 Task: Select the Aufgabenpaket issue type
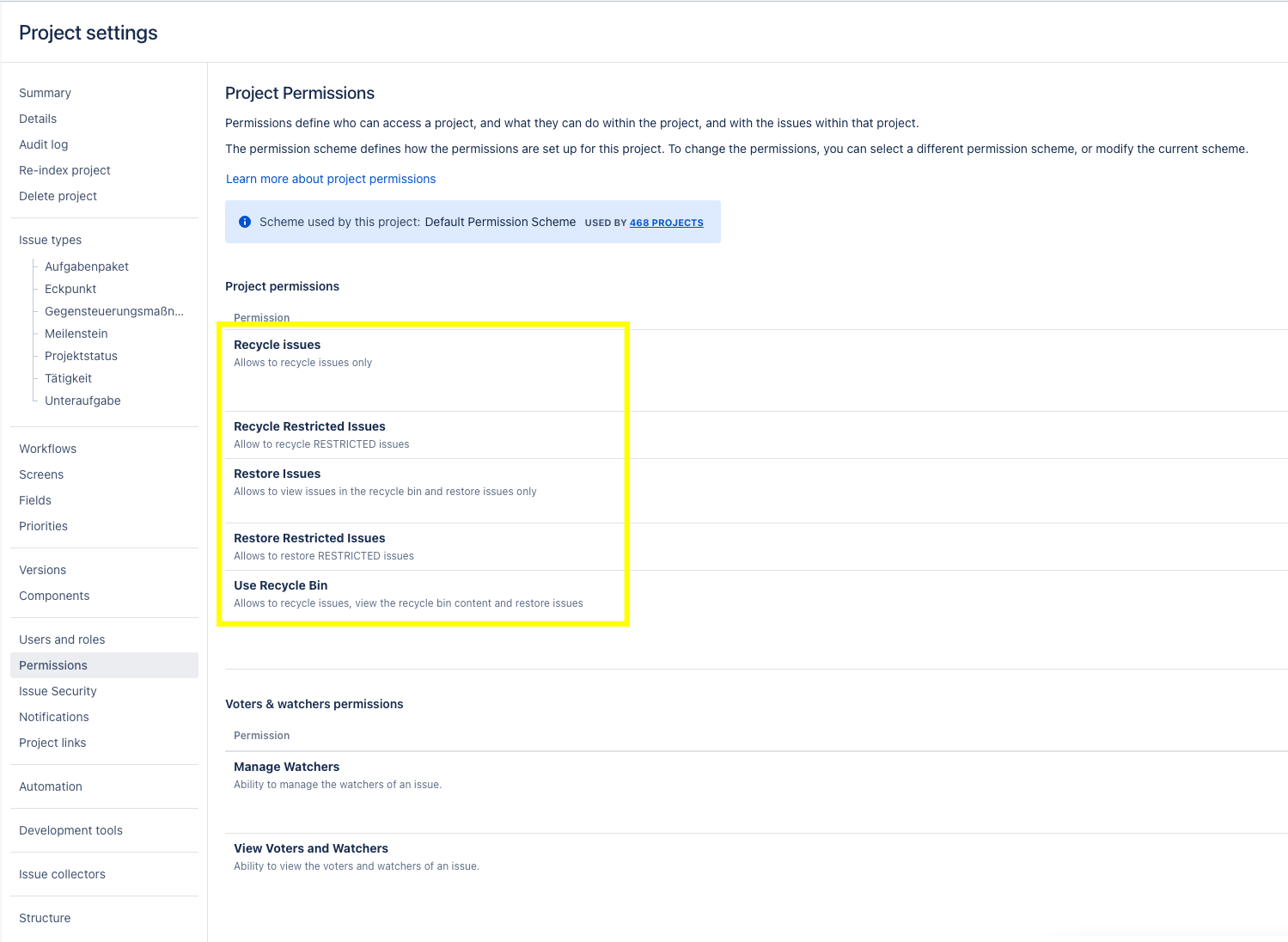tap(87, 266)
